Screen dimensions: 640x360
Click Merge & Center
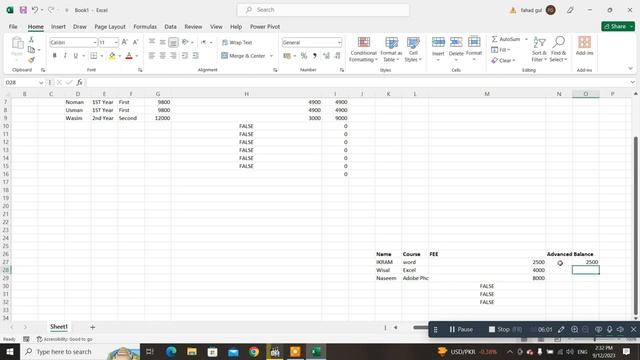pos(243,56)
